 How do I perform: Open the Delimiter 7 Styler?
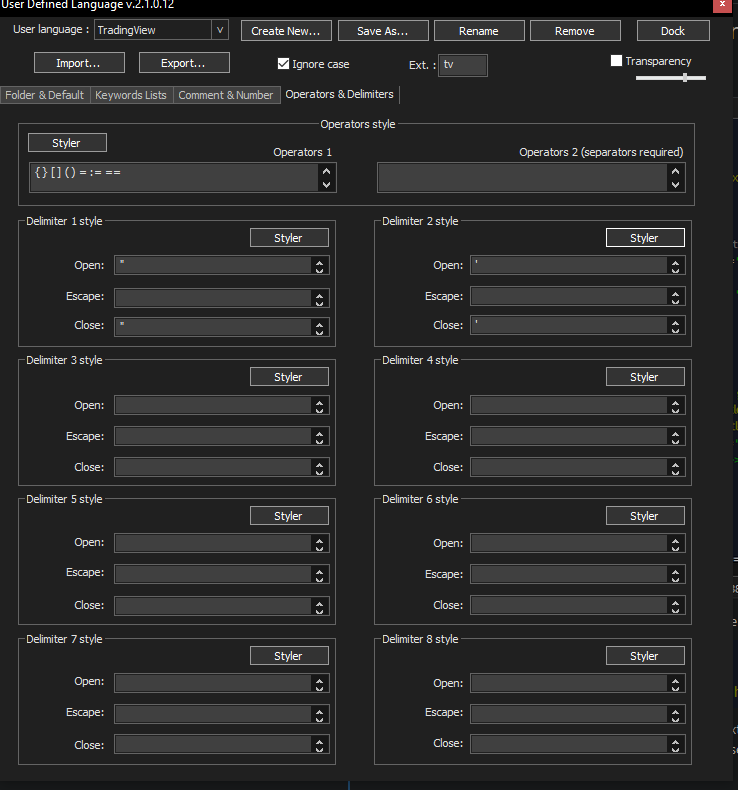[289, 656]
